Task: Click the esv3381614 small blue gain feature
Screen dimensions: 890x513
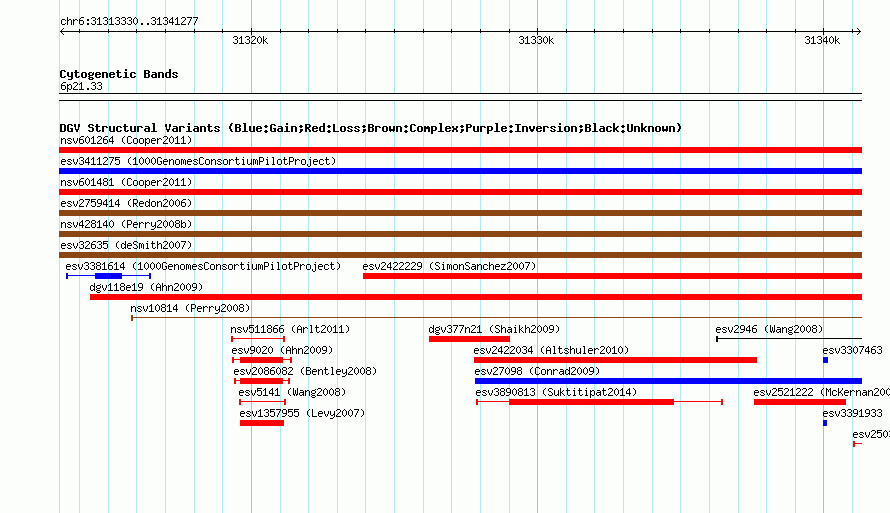Action: click(108, 276)
